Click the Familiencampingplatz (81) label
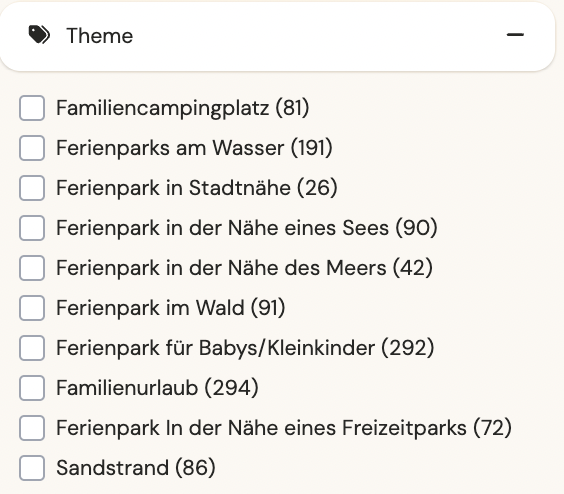Viewport: 564px width, 494px height. pyautogui.click(x=182, y=108)
